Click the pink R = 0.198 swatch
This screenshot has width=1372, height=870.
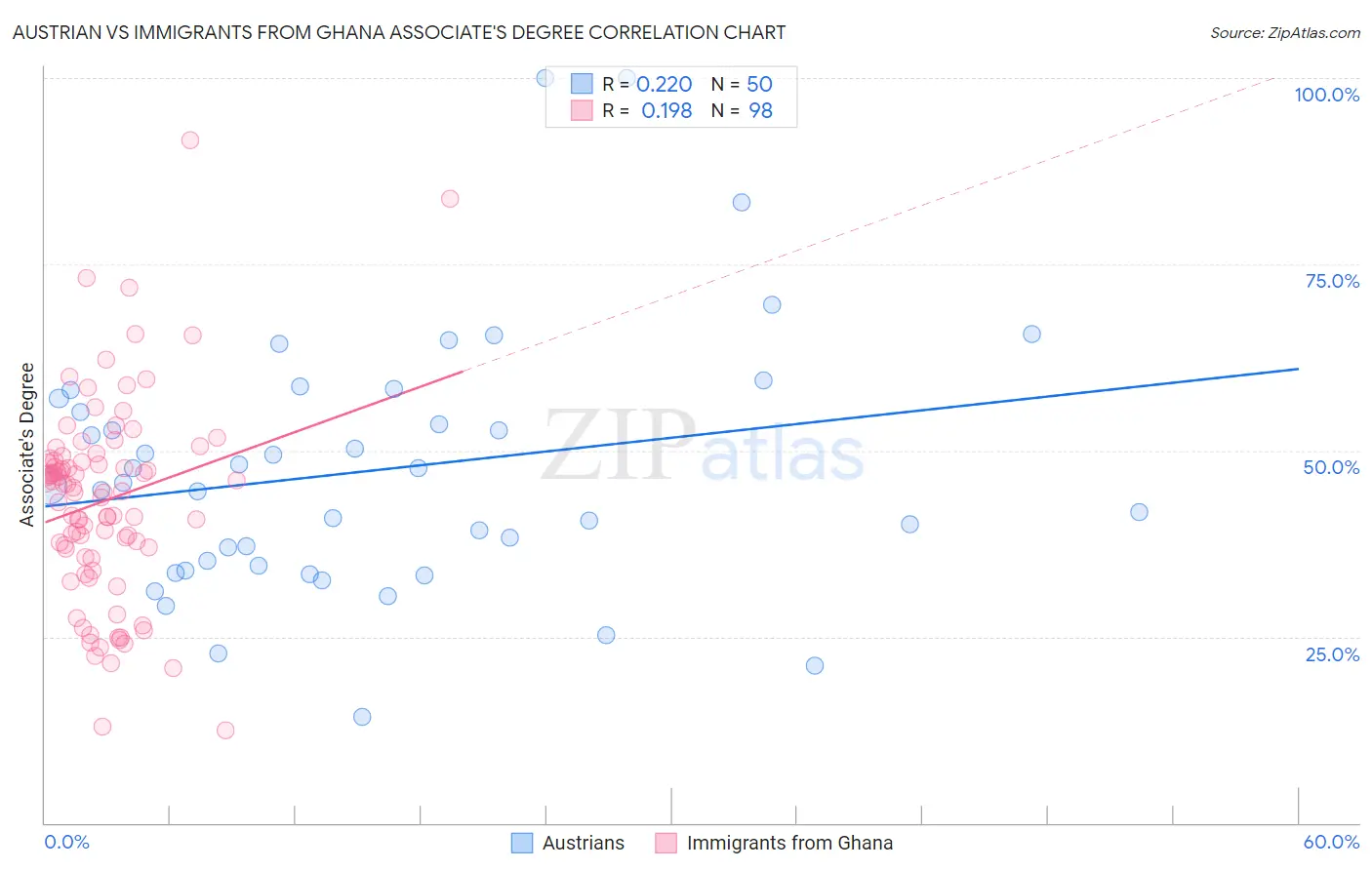pyautogui.click(x=582, y=110)
